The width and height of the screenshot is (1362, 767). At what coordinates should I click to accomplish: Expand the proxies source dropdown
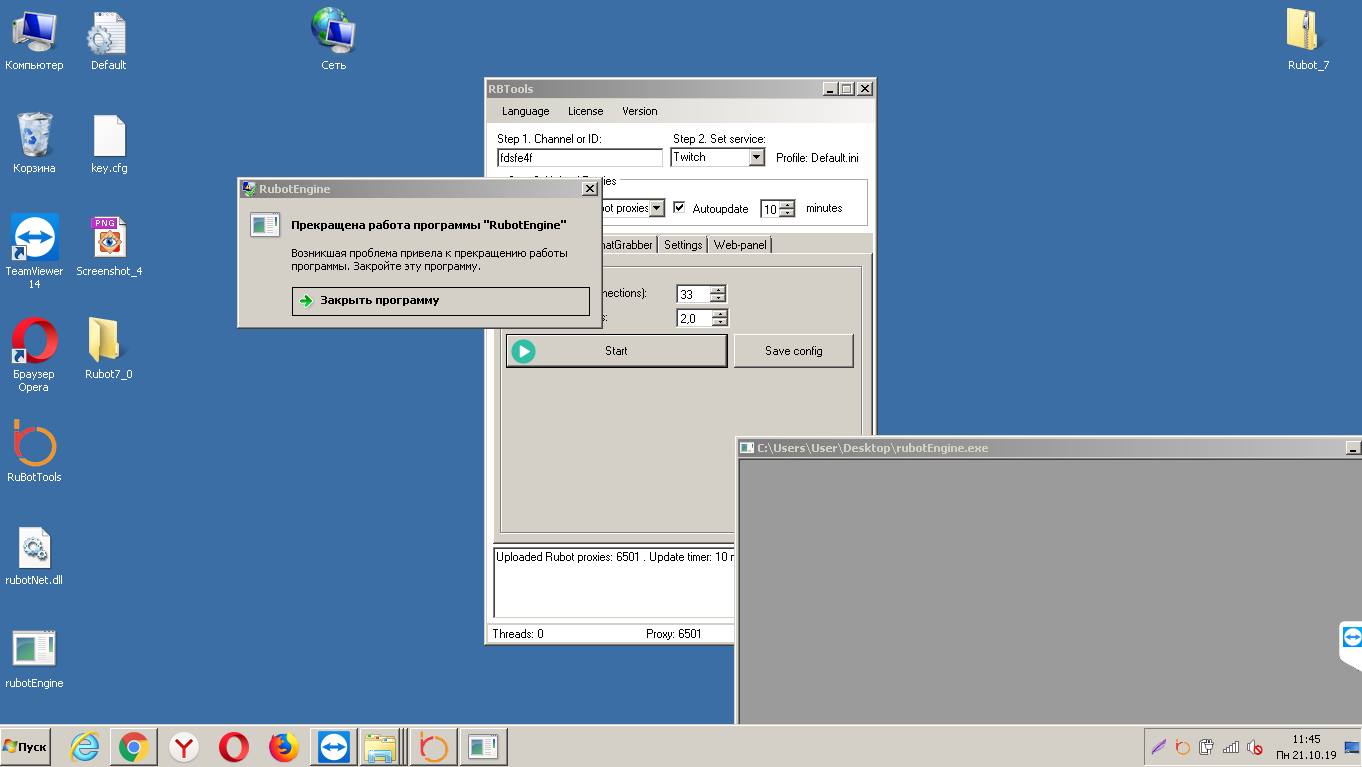(657, 208)
